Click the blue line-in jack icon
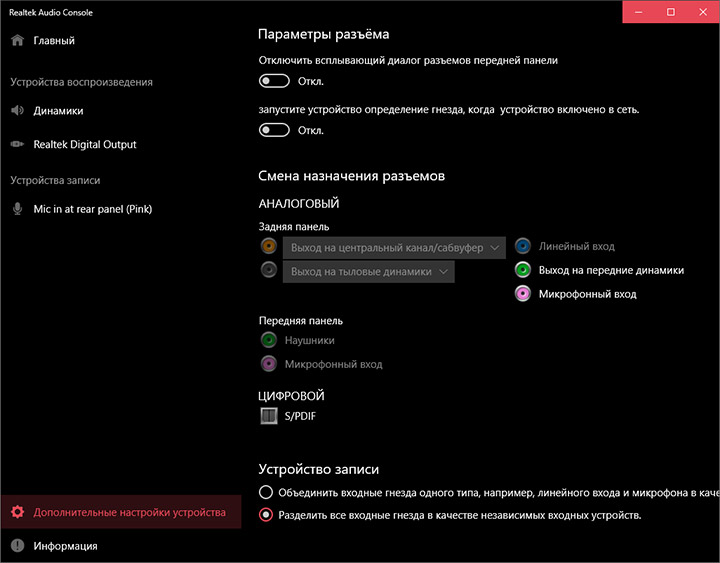Image resolution: width=720 pixels, height=563 pixels. 523,246
